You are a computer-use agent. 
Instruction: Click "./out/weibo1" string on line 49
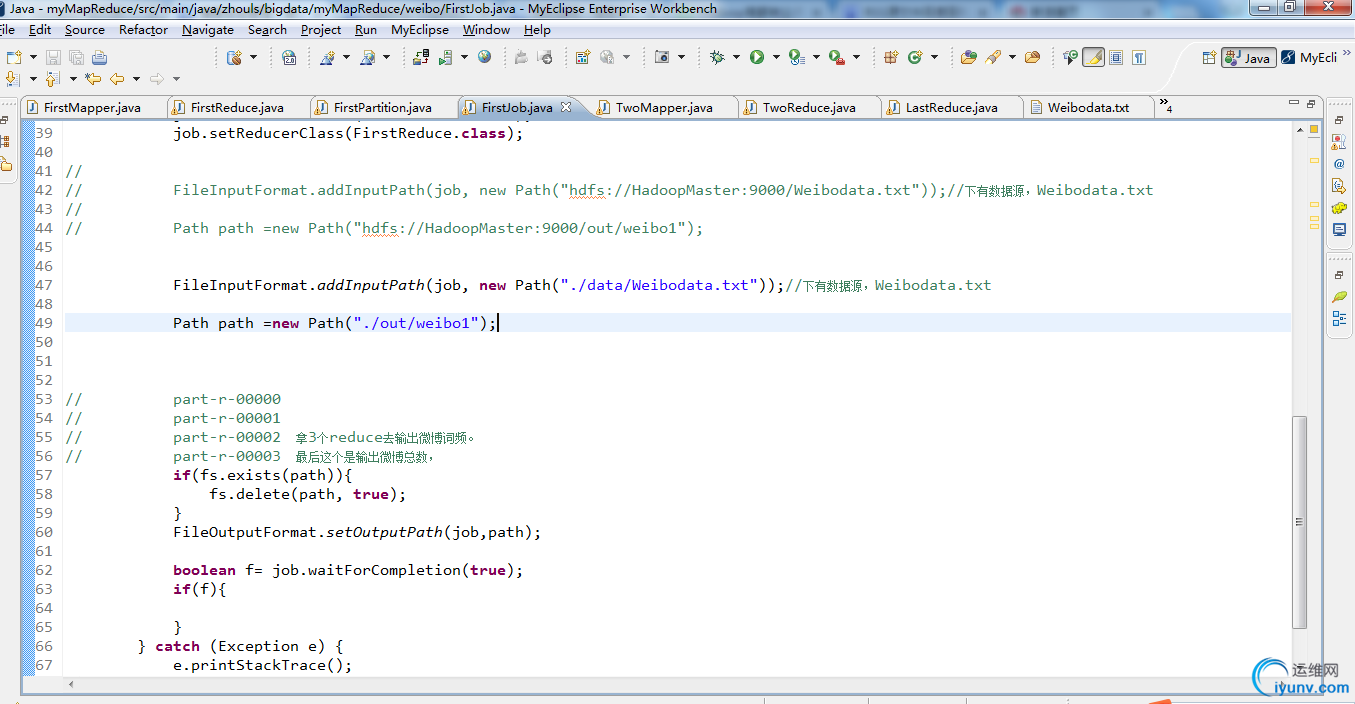[x=414, y=323]
